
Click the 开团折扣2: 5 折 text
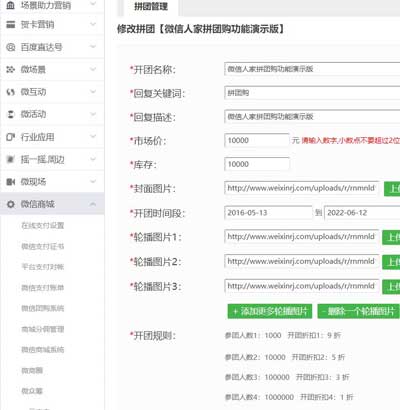point(318,357)
